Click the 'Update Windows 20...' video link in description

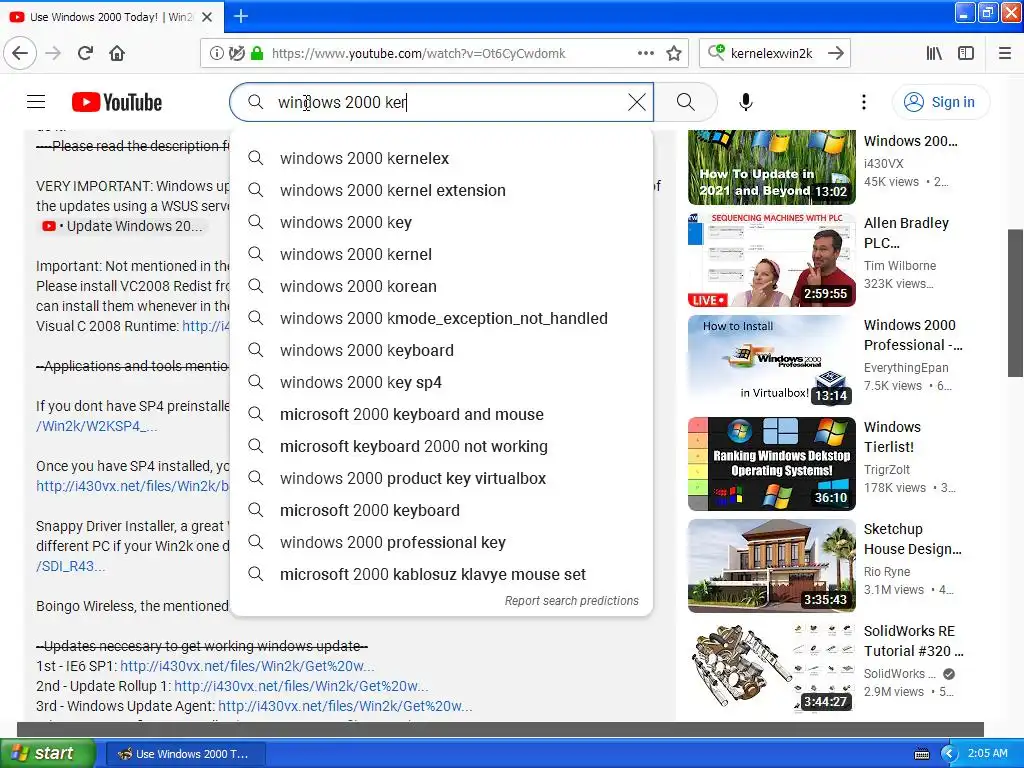click(x=122, y=226)
